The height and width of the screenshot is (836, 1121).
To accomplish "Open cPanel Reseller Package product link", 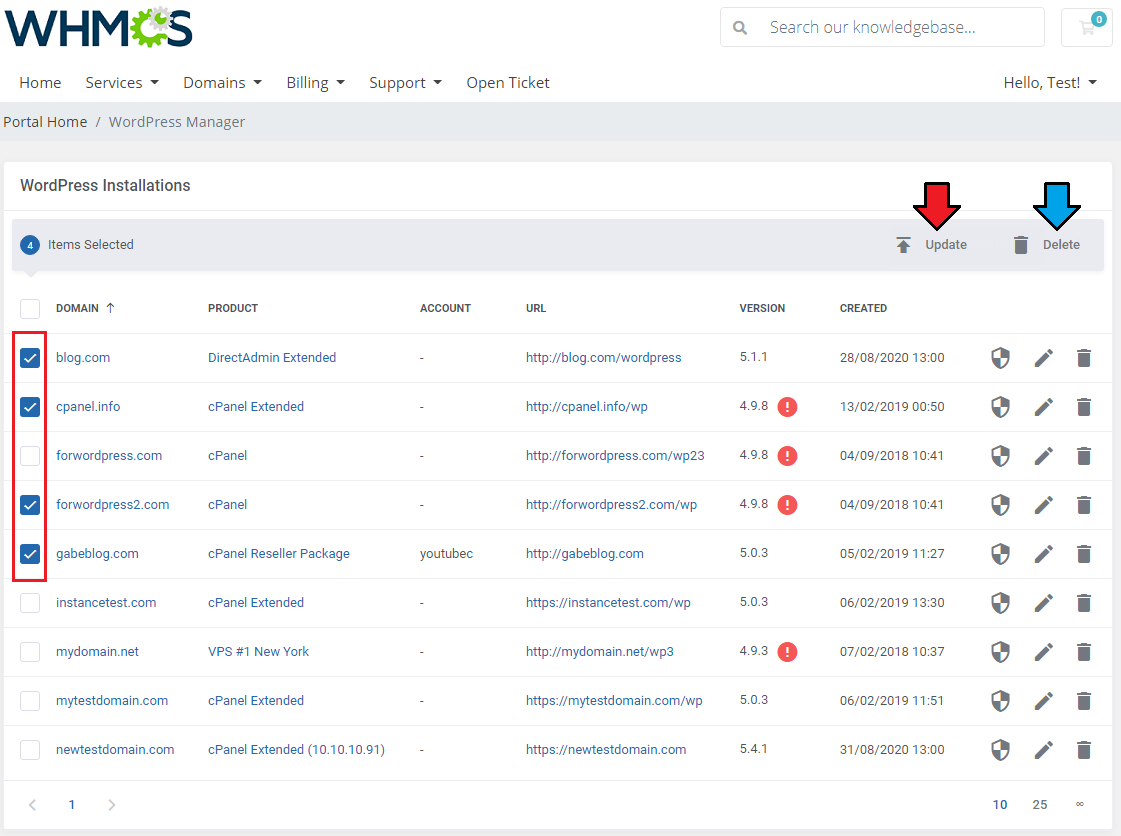I will point(279,554).
